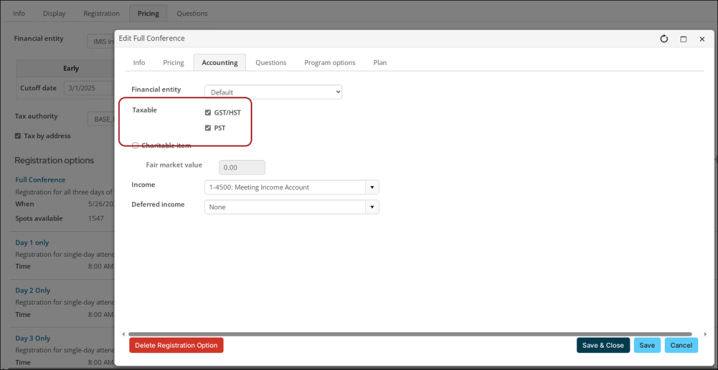Viewport: 718px width, 370px height.
Task: Click the Edit Full Conference title text
Action: [x=152, y=38]
